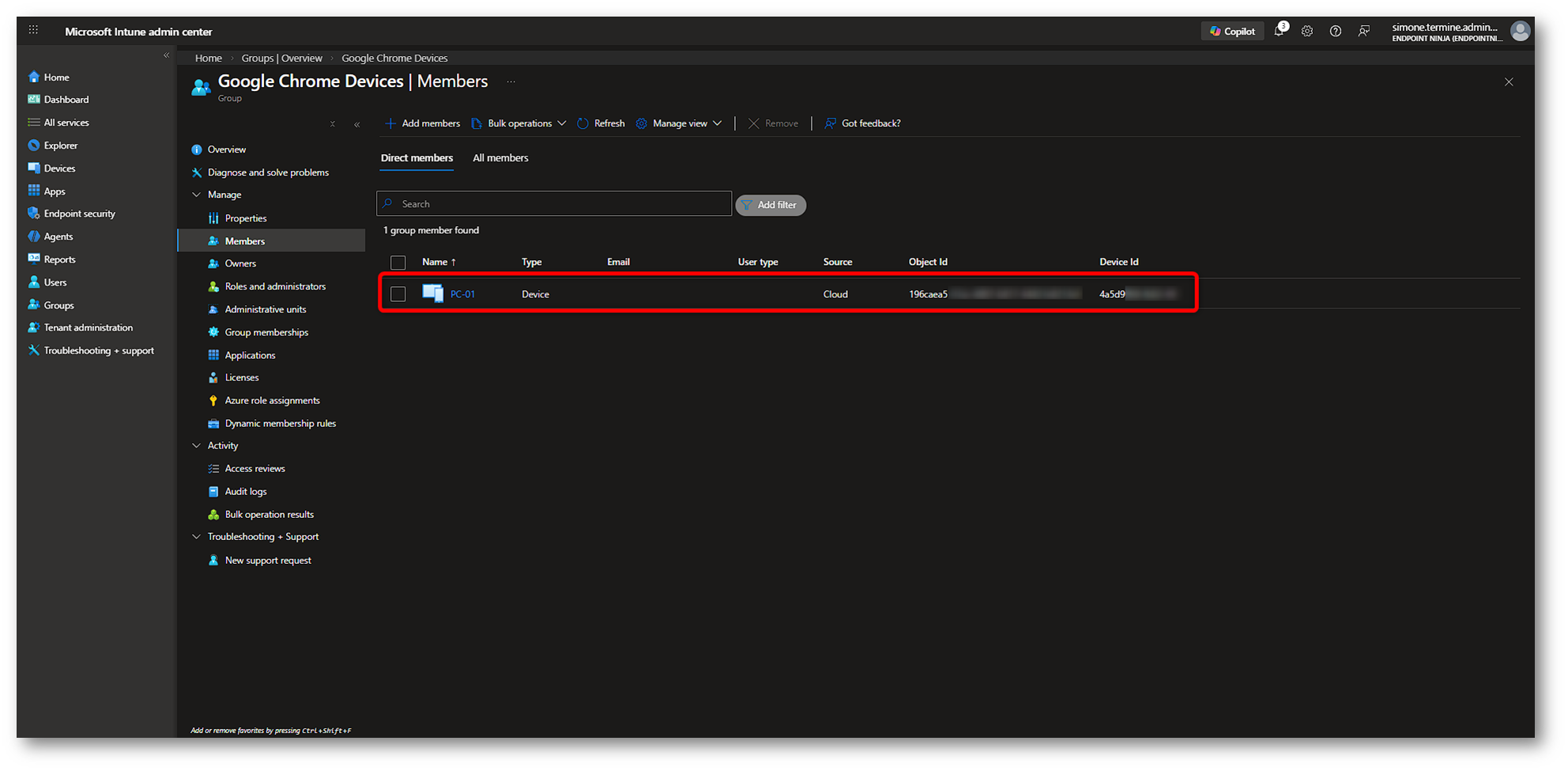Collapse the Activity section
The width and height of the screenshot is (1568, 771).
[x=196, y=446]
